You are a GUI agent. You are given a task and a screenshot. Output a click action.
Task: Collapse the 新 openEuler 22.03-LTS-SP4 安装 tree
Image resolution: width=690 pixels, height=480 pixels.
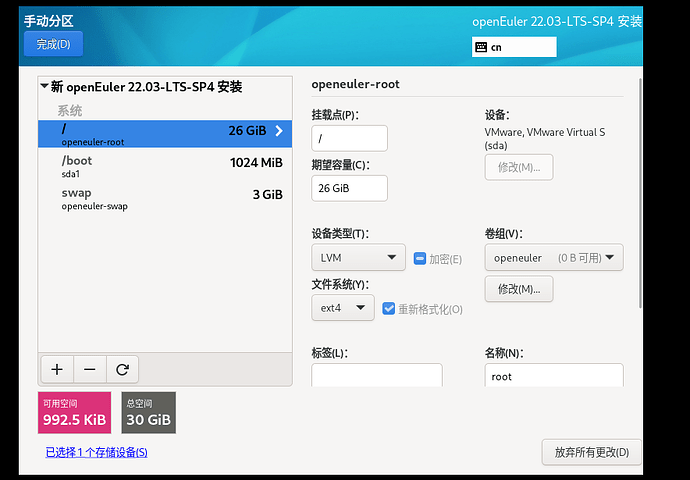coord(45,87)
